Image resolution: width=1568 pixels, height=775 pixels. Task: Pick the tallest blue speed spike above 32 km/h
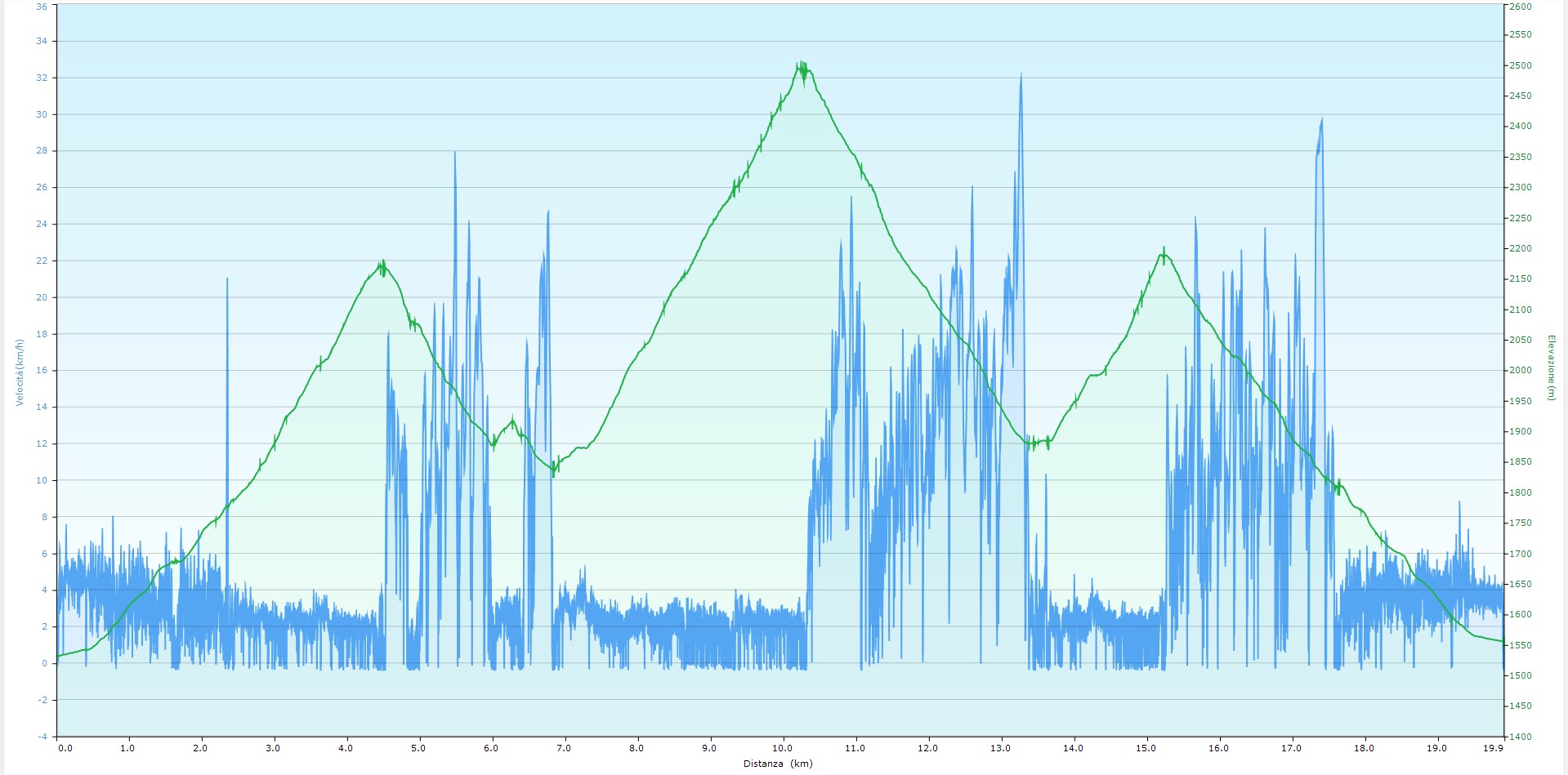(x=1021, y=75)
